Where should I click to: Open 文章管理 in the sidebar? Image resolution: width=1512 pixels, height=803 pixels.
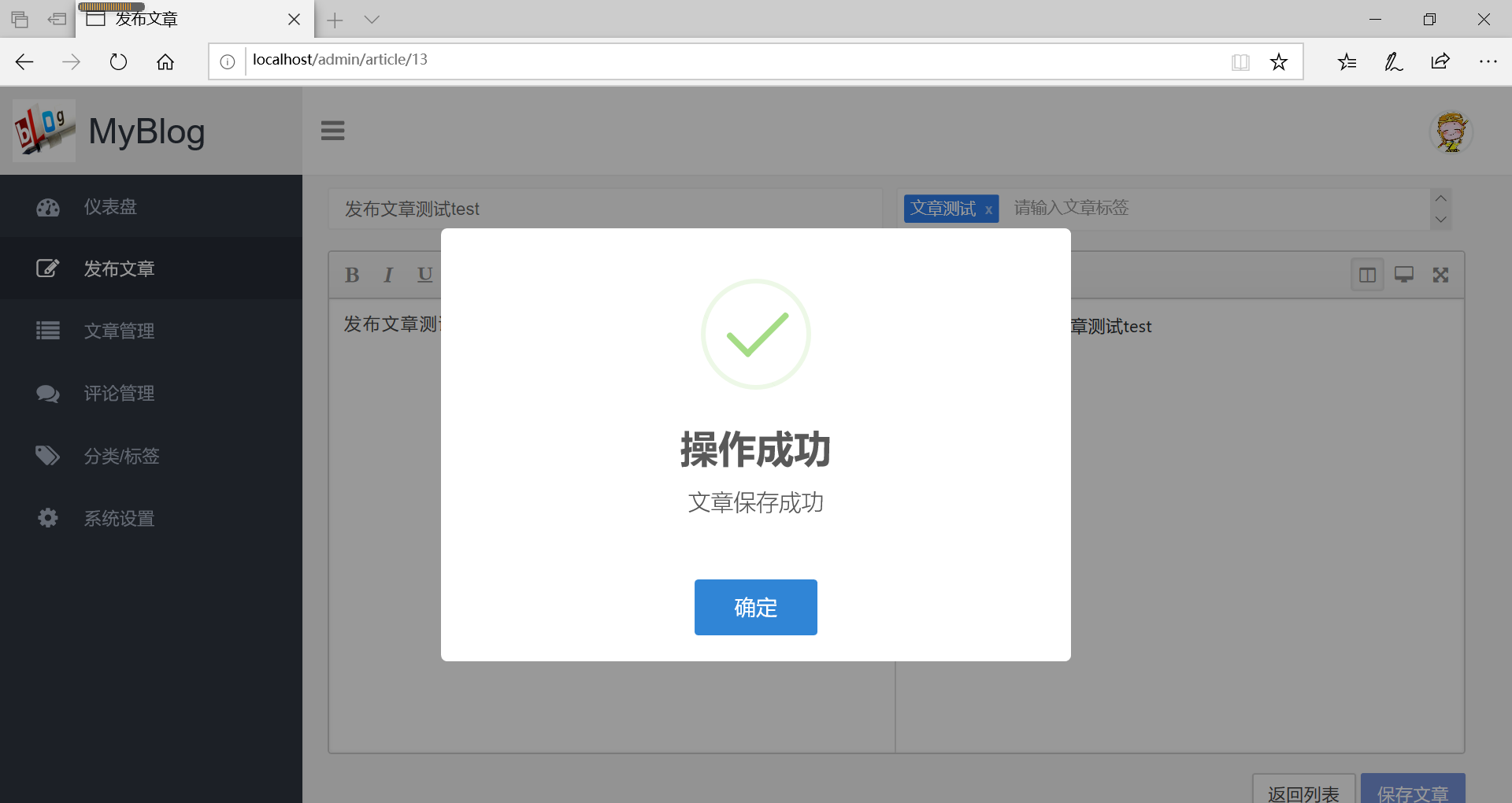[151, 331]
